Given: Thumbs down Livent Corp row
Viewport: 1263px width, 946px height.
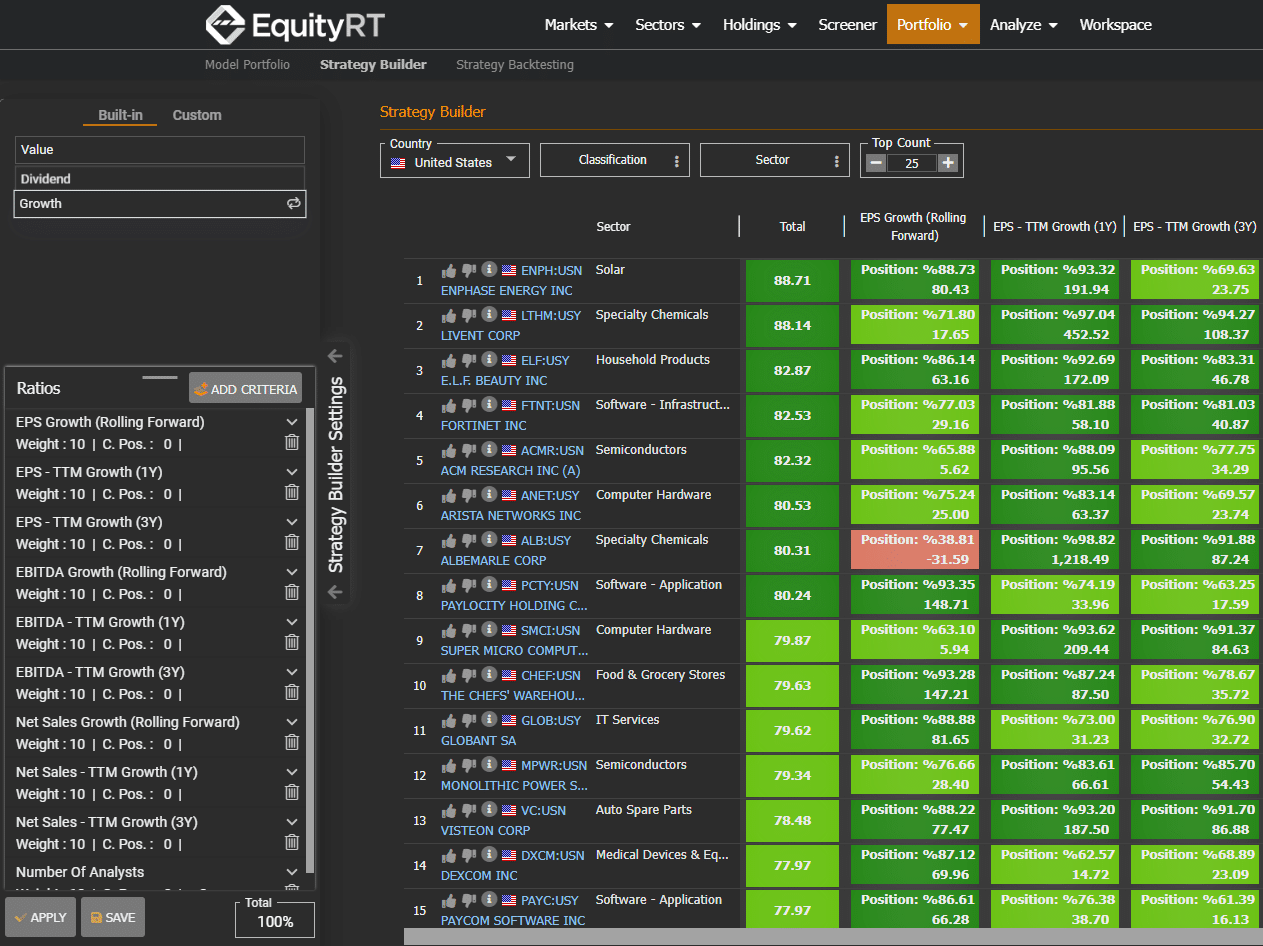Looking at the screenshot, I should [x=469, y=315].
